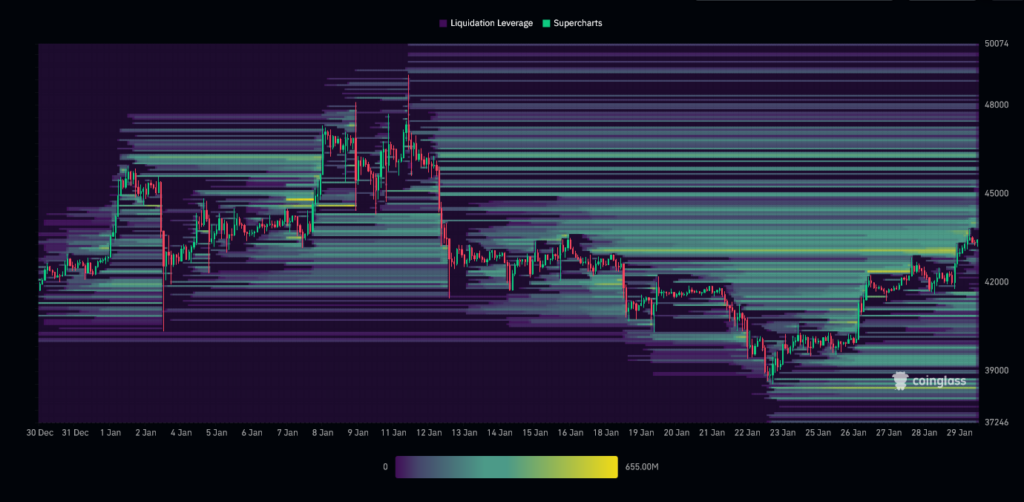1024x502 pixels.
Task: Click the 11 Jan date label
Action: click(393, 432)
